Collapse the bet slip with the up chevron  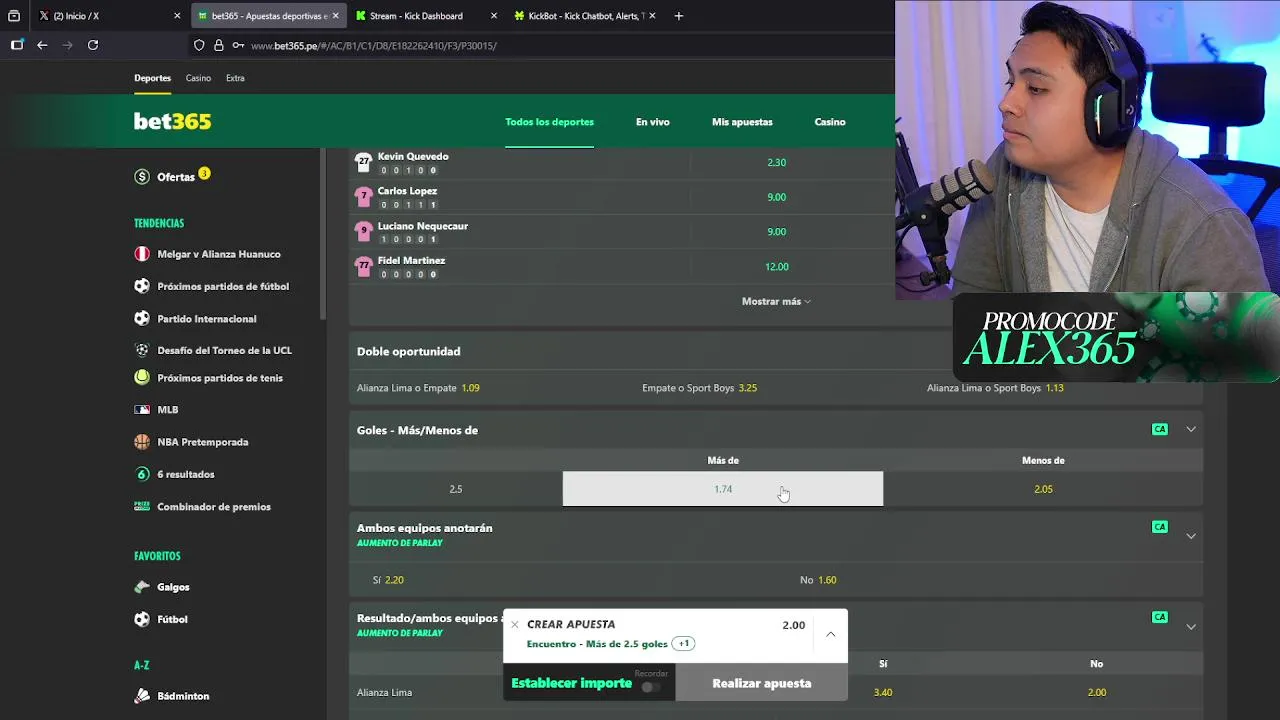(x=830, y=634)
